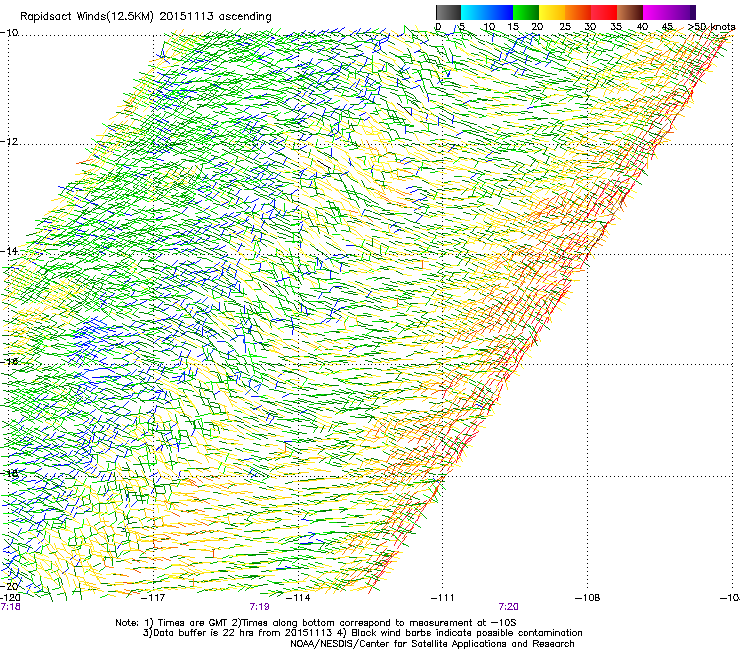
Task: Click the legend speed label 25
Action: point(565,26)
